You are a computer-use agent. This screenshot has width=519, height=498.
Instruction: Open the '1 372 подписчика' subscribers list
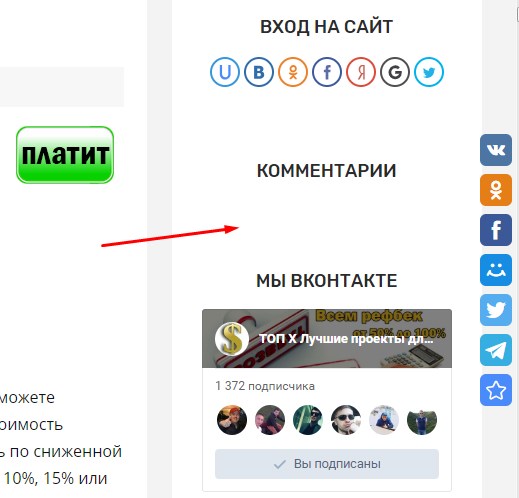pos(265,386)
